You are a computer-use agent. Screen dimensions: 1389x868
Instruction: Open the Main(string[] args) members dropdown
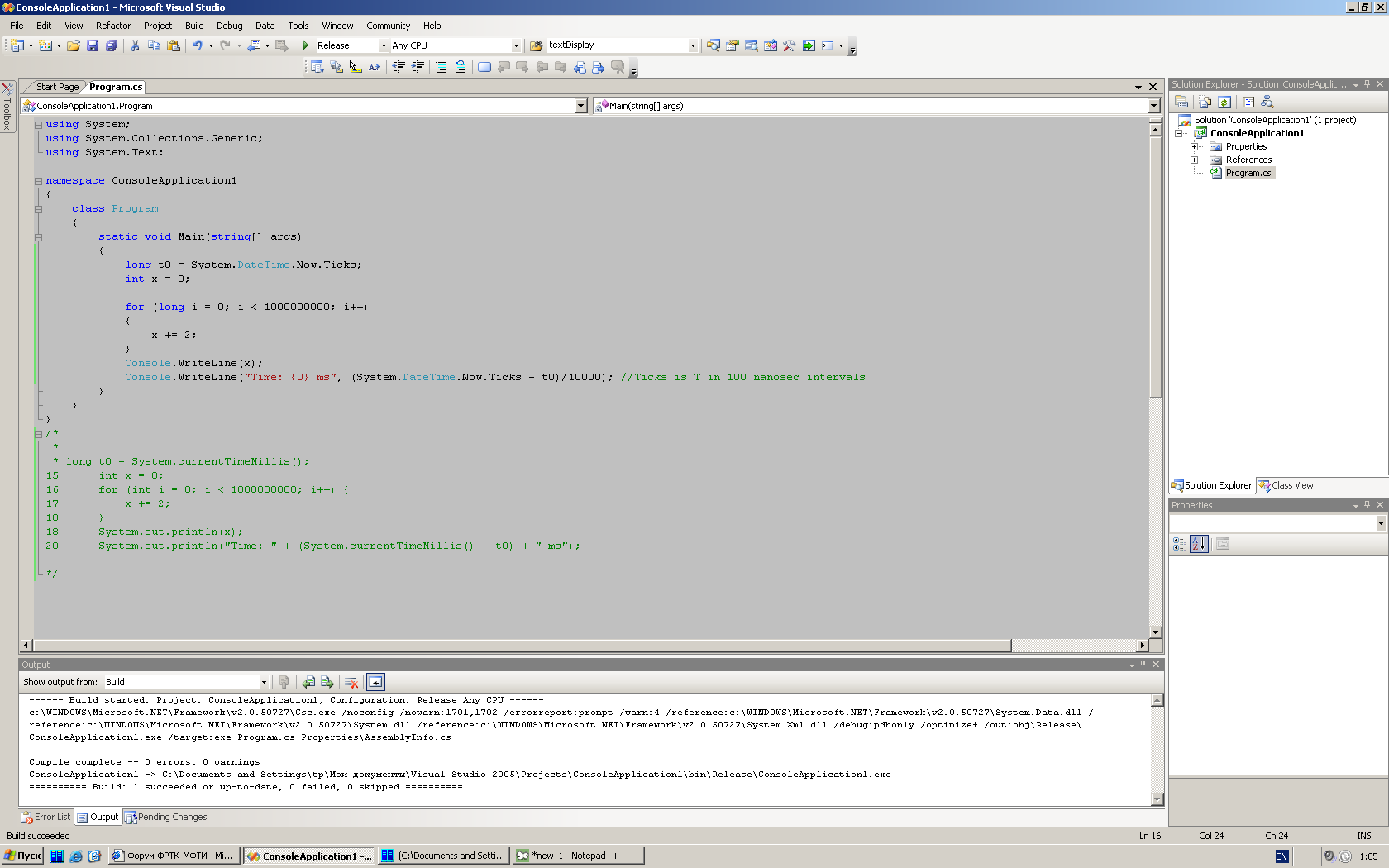click(x=1153, y=106)
